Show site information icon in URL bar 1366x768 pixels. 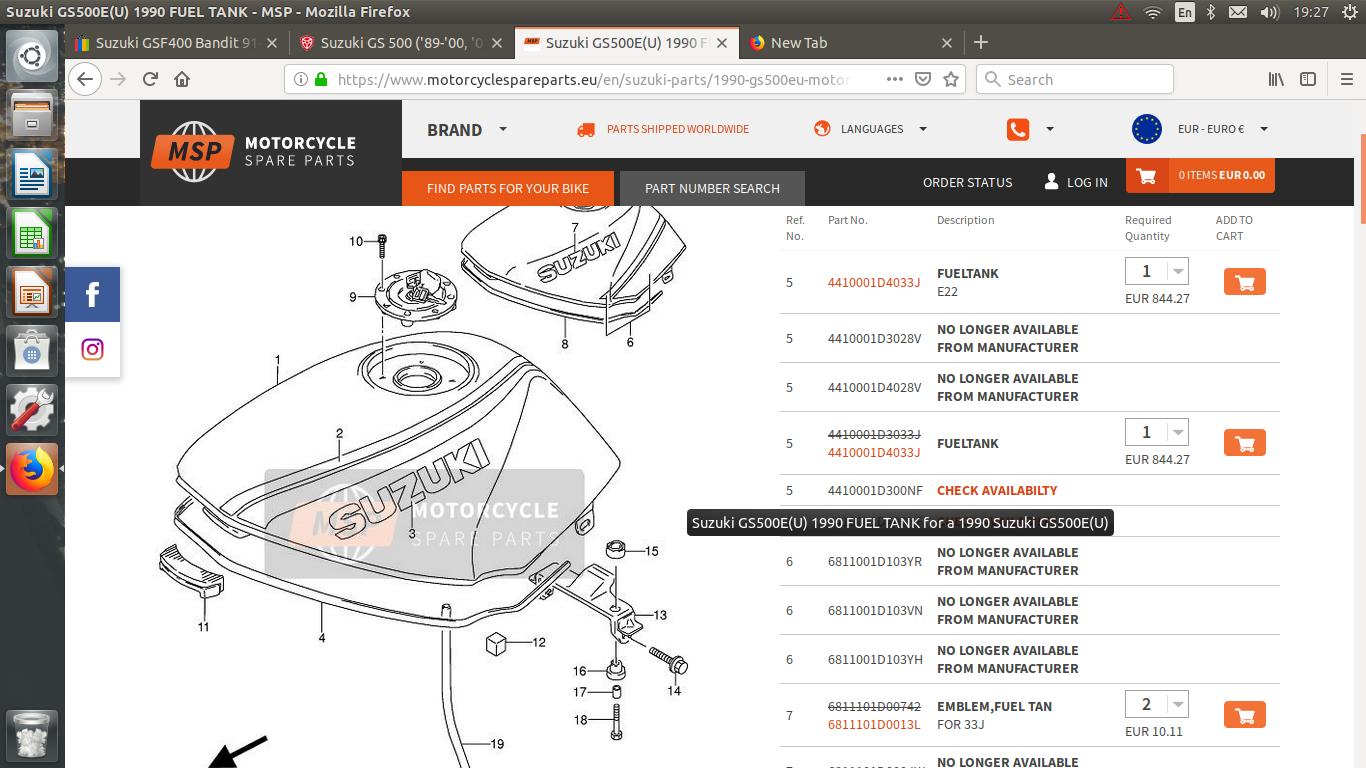300,79
